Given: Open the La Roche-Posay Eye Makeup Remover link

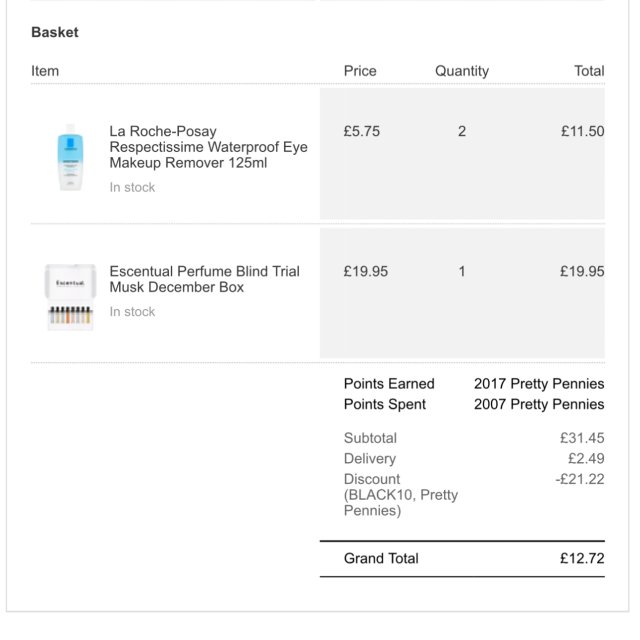Looking at the screenshot, I should coord(208,147).
